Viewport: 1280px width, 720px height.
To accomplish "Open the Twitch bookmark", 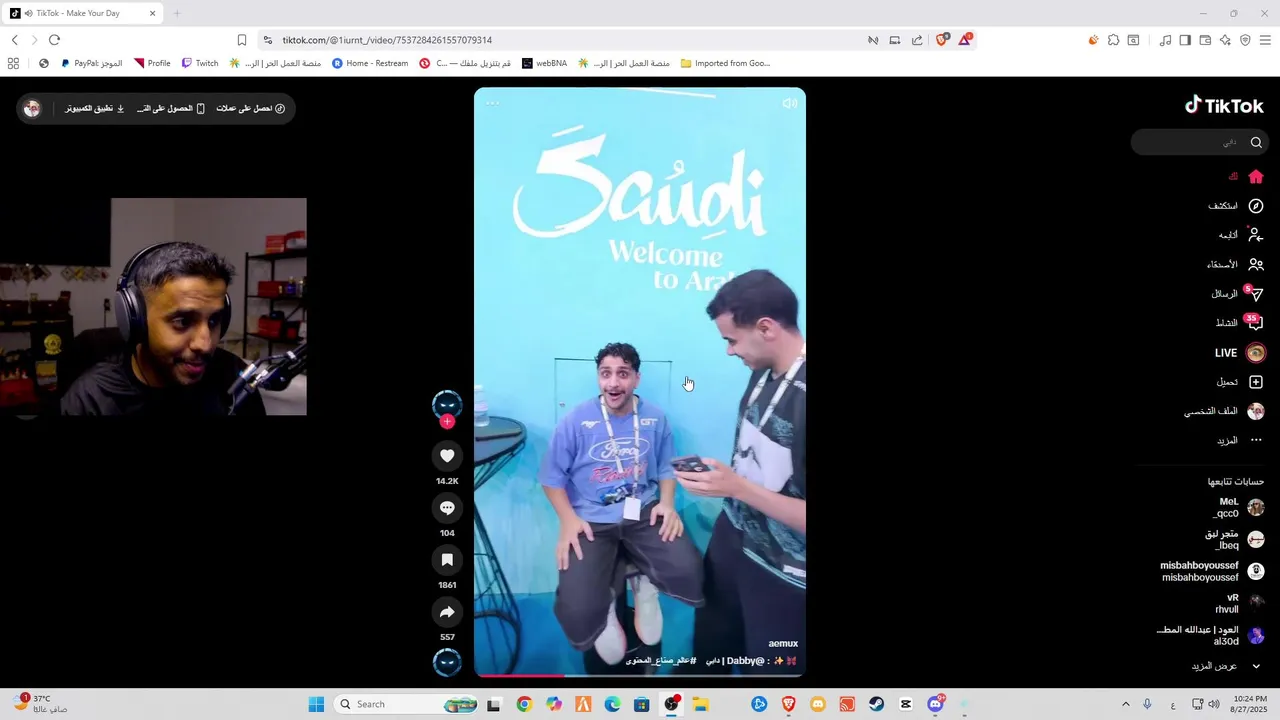I will 200,63.
